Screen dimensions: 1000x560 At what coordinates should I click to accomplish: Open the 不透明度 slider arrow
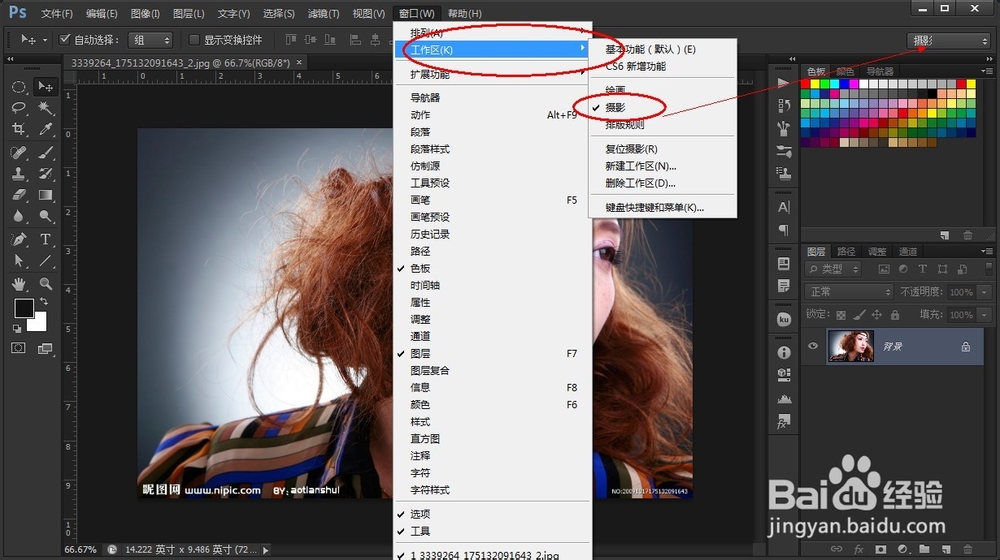[984, 292]
